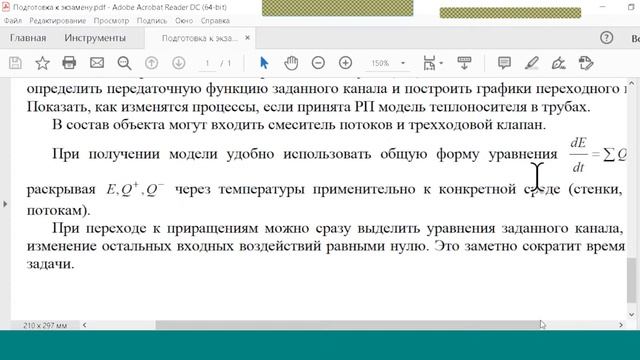
Task: Open the Справка menu
Action: 215,20
